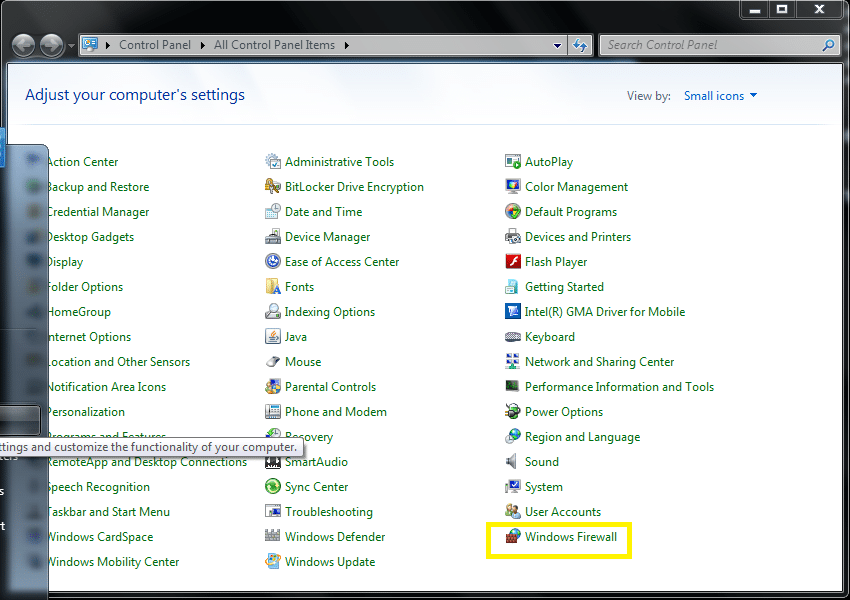Image resolution: width=850 pixels, height=600 pixels.
Task: Open the Windows Defender icon
Action: [273, 536]
